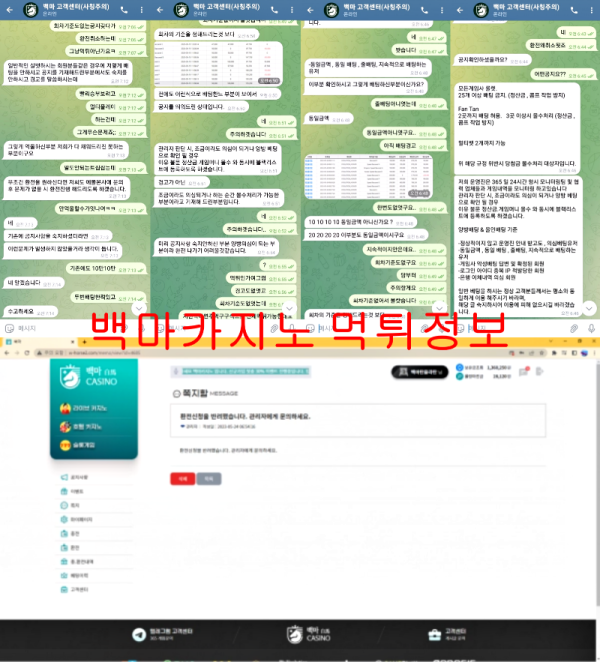Expand black account dropdown in site header

(419, 372)
